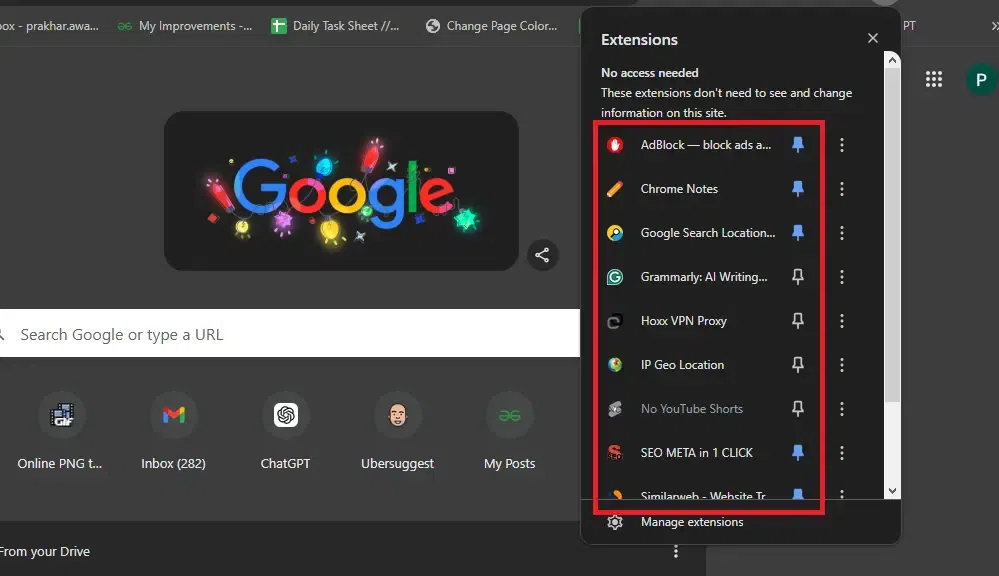
Task: Share the Google doodle
Action: (x=542, y=255)
